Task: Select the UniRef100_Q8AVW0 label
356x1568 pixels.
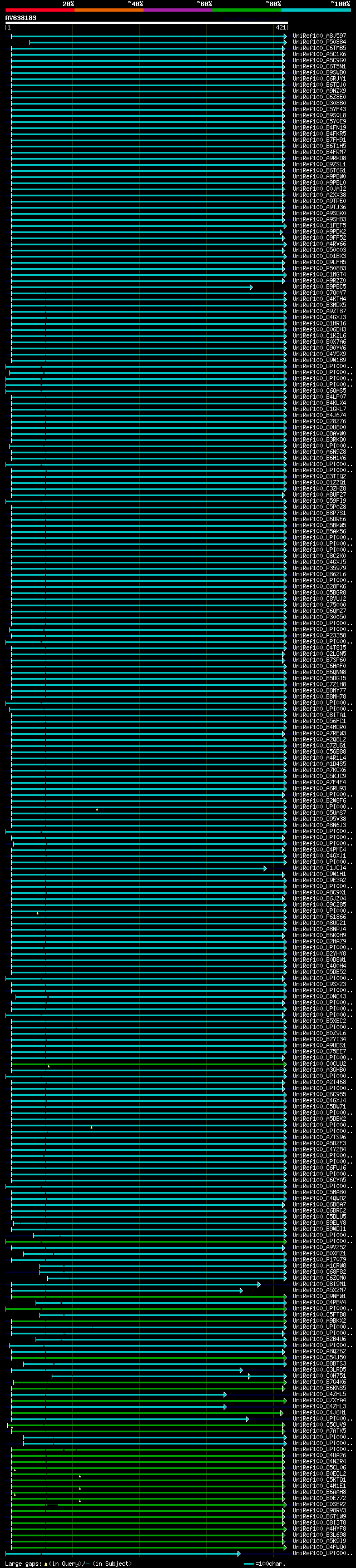Action: [319, 433]
